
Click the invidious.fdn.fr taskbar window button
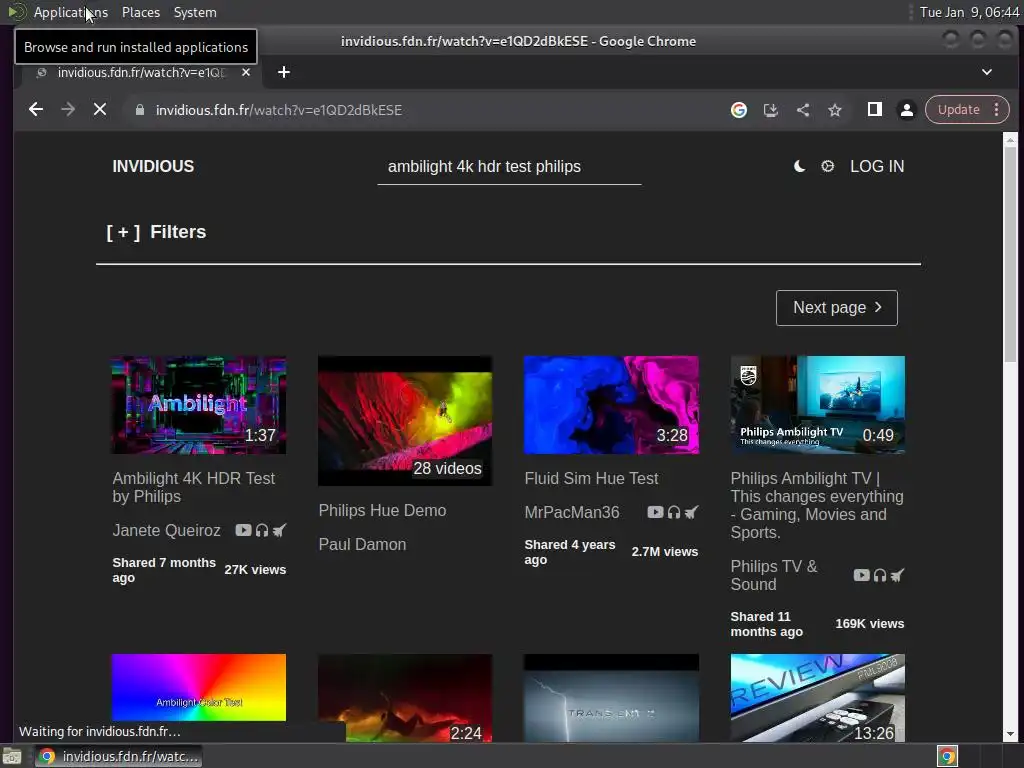[x=119, y=756]
